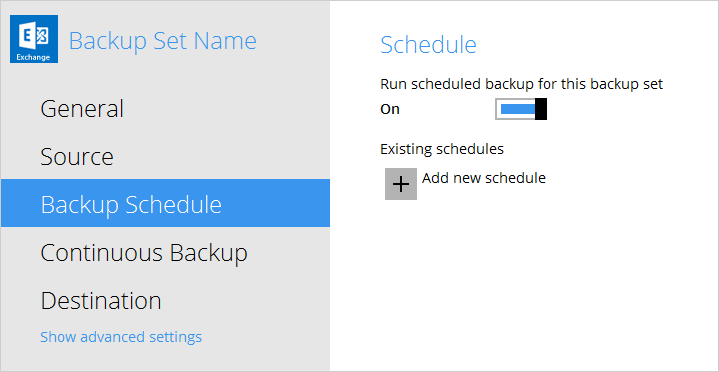Click the Backup Set Name title
The height and width of the screenshot is (372, 719).
tap(163, 41)
